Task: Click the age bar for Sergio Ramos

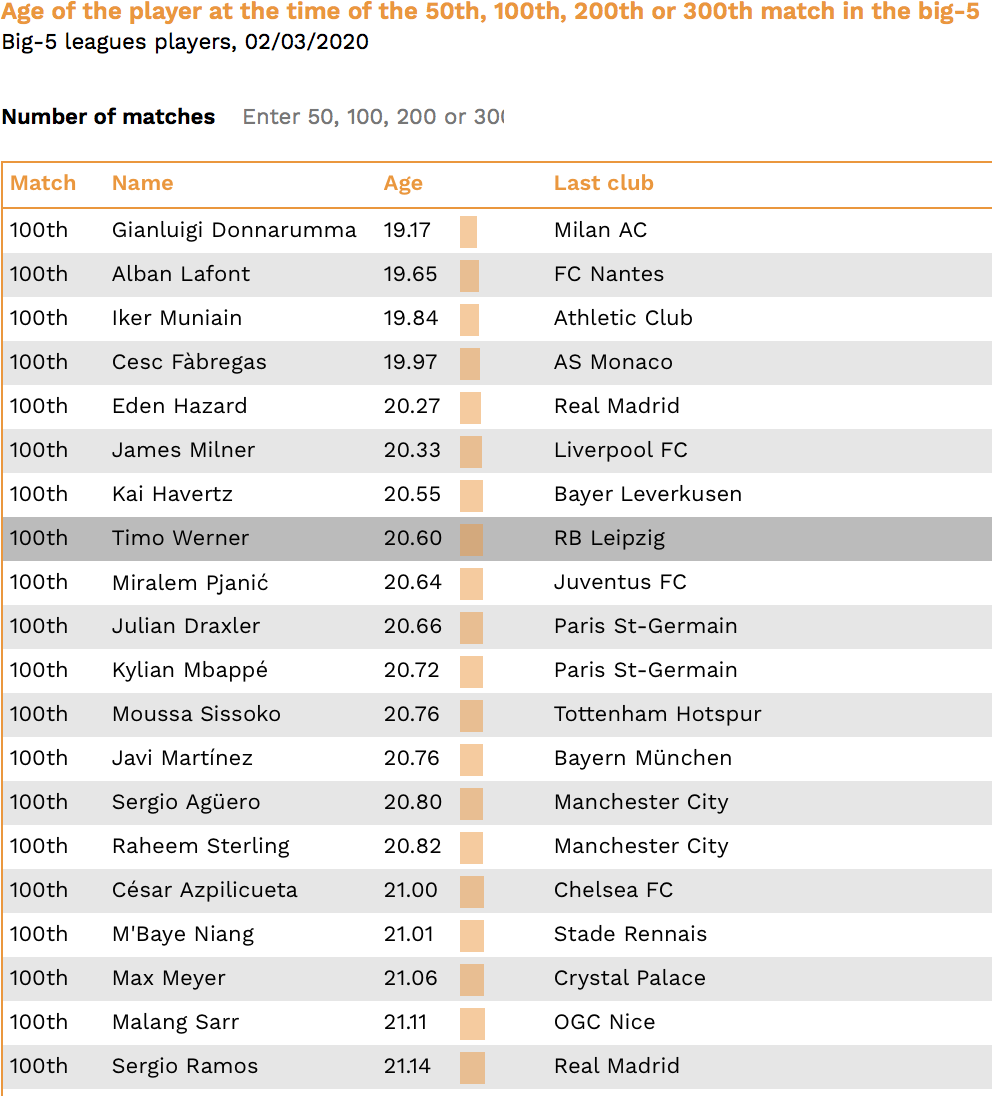Action: tap(473, 1067)
